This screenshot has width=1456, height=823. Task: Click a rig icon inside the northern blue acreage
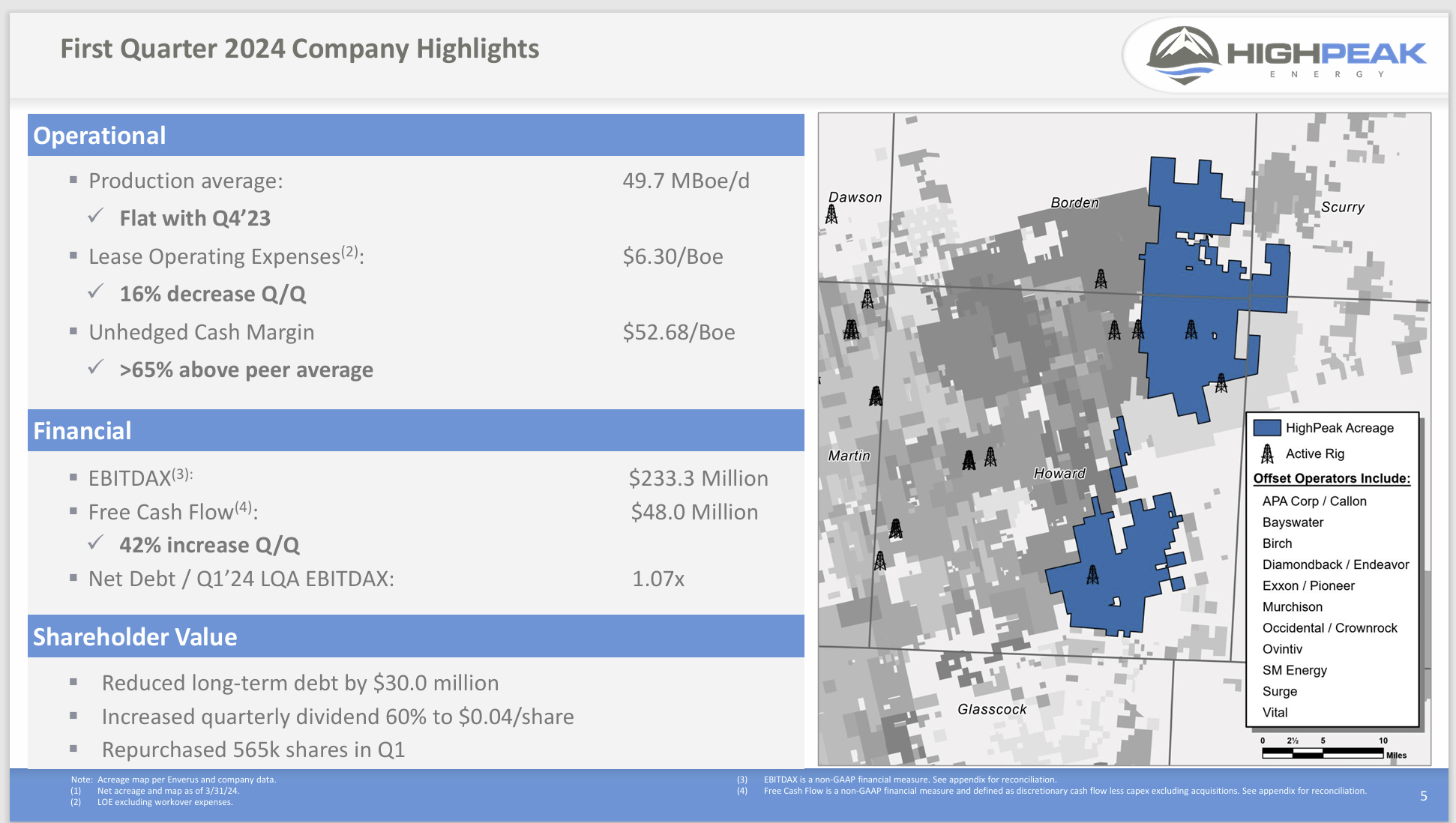tap(1191, 329)
